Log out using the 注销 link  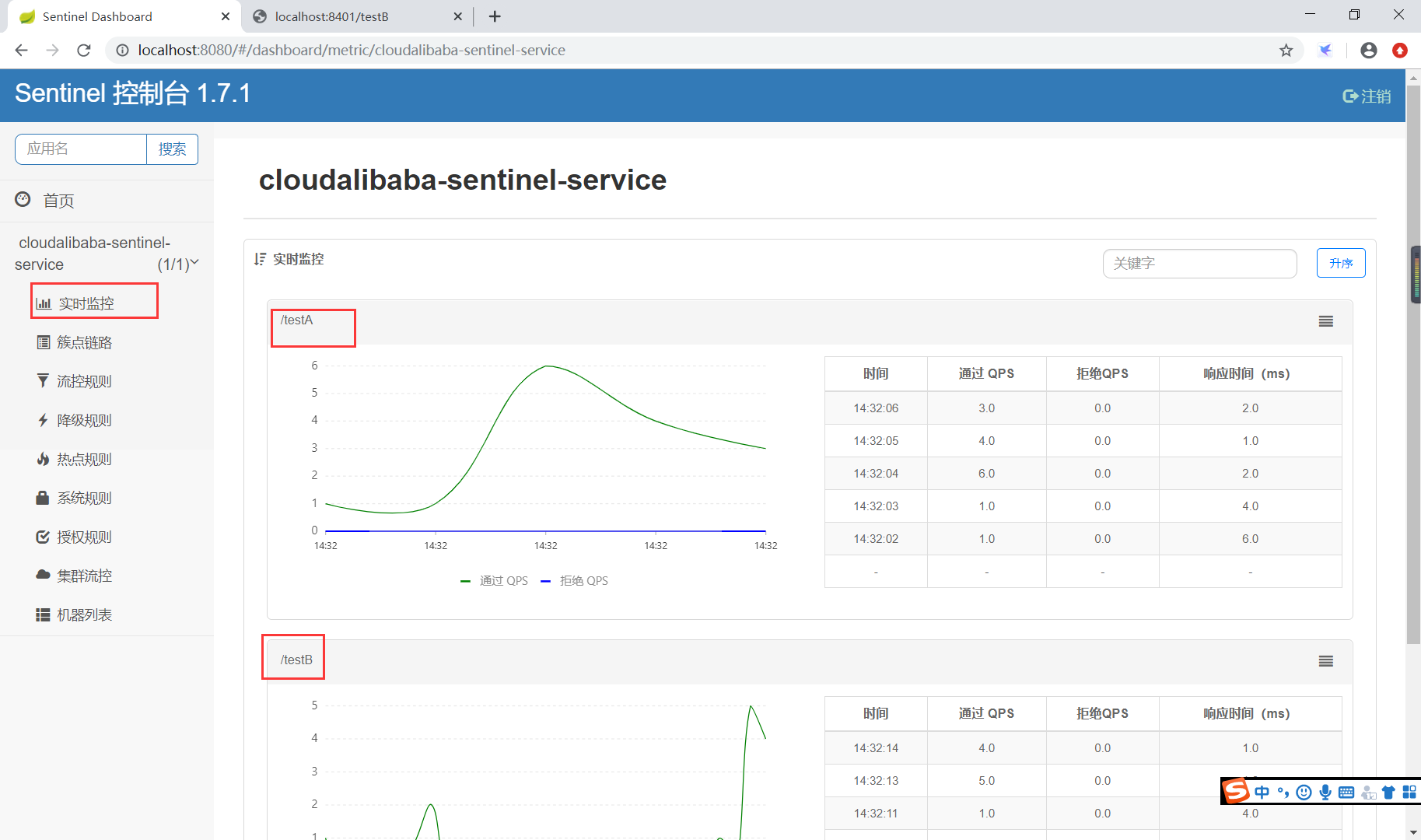[1367, 96]
